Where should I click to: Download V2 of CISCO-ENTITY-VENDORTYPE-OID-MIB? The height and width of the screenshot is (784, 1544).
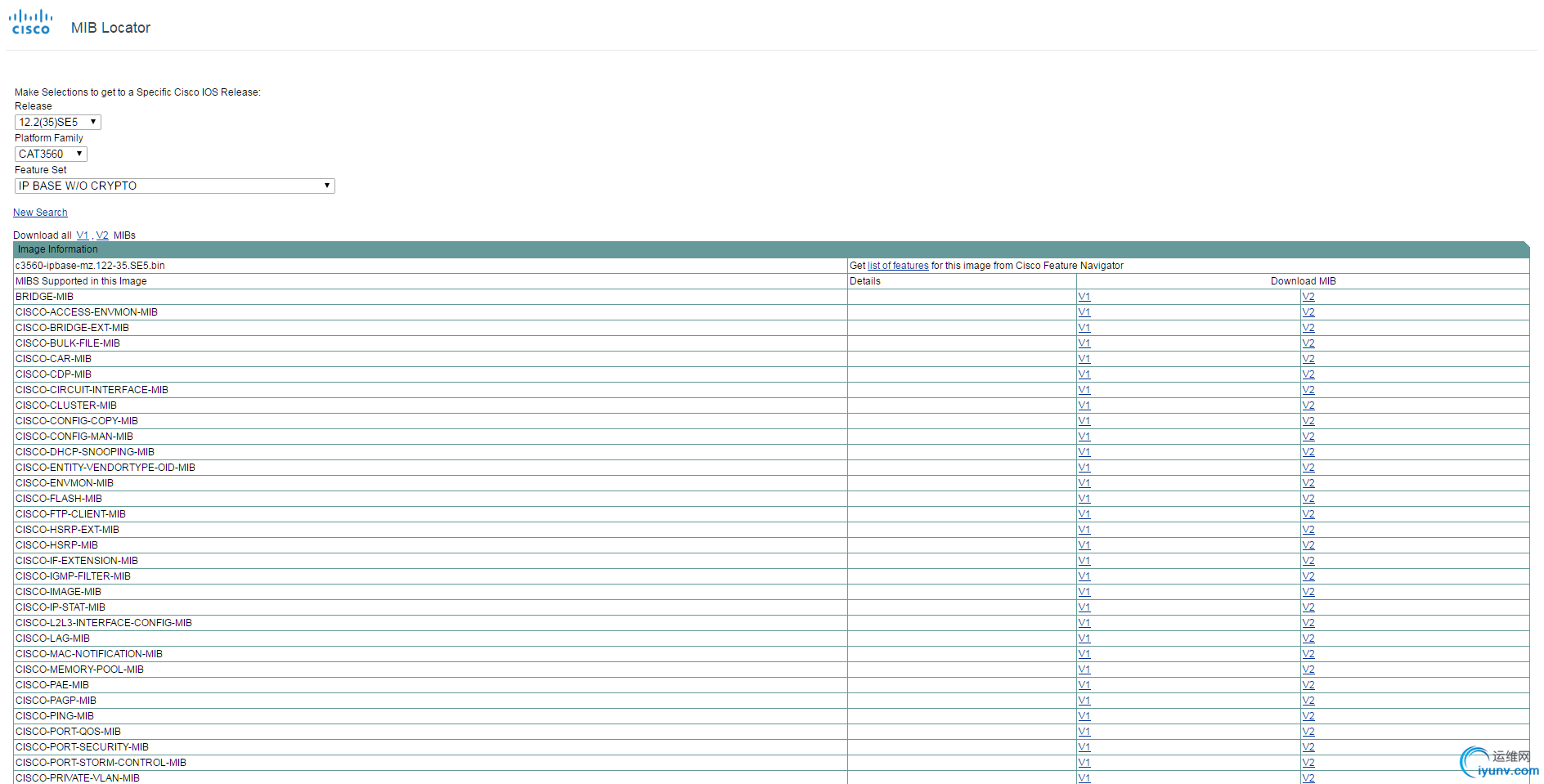point(1308,468)
